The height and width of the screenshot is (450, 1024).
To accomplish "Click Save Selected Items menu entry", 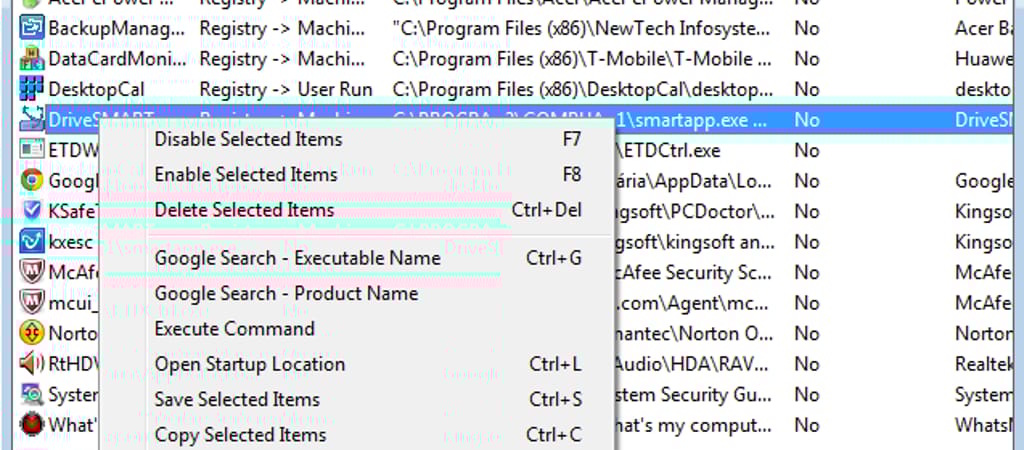I will 237,400.
